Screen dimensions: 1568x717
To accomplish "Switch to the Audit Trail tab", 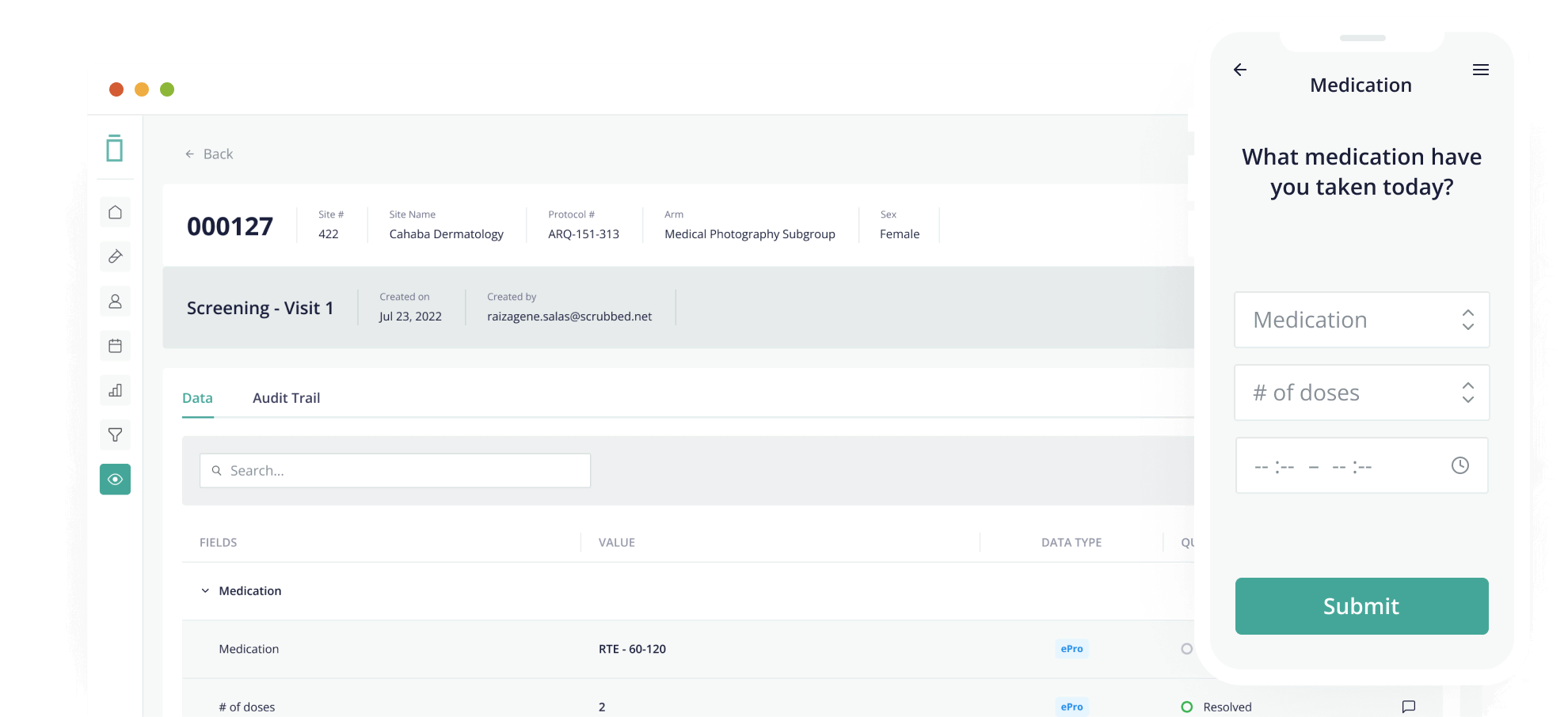I will (286, 398).
